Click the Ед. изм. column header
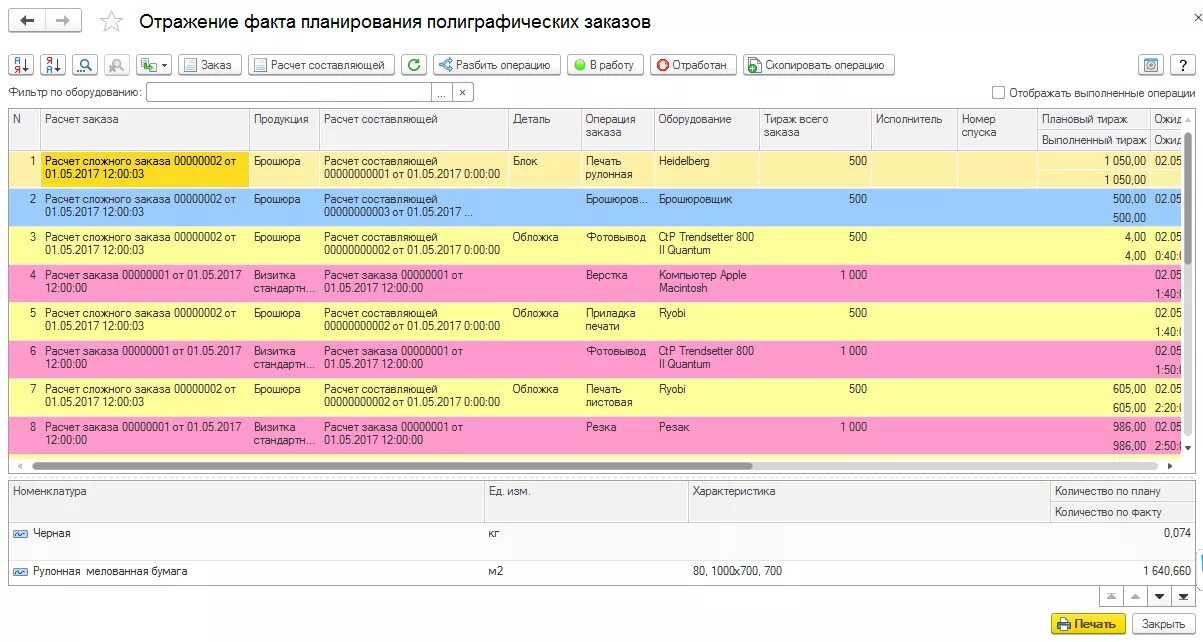Viewport: 1203px width, 642px height. [x=586, y=501]
